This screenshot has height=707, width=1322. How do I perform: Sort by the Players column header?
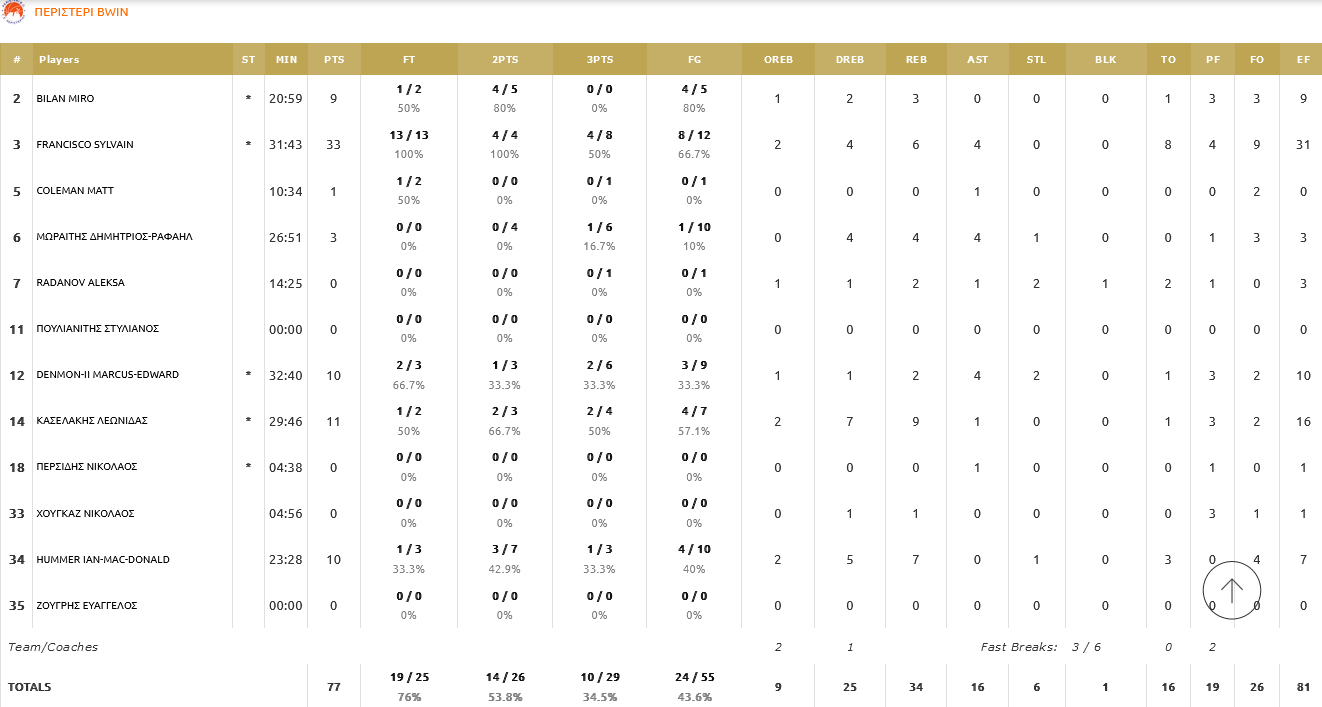pos(59,60)
